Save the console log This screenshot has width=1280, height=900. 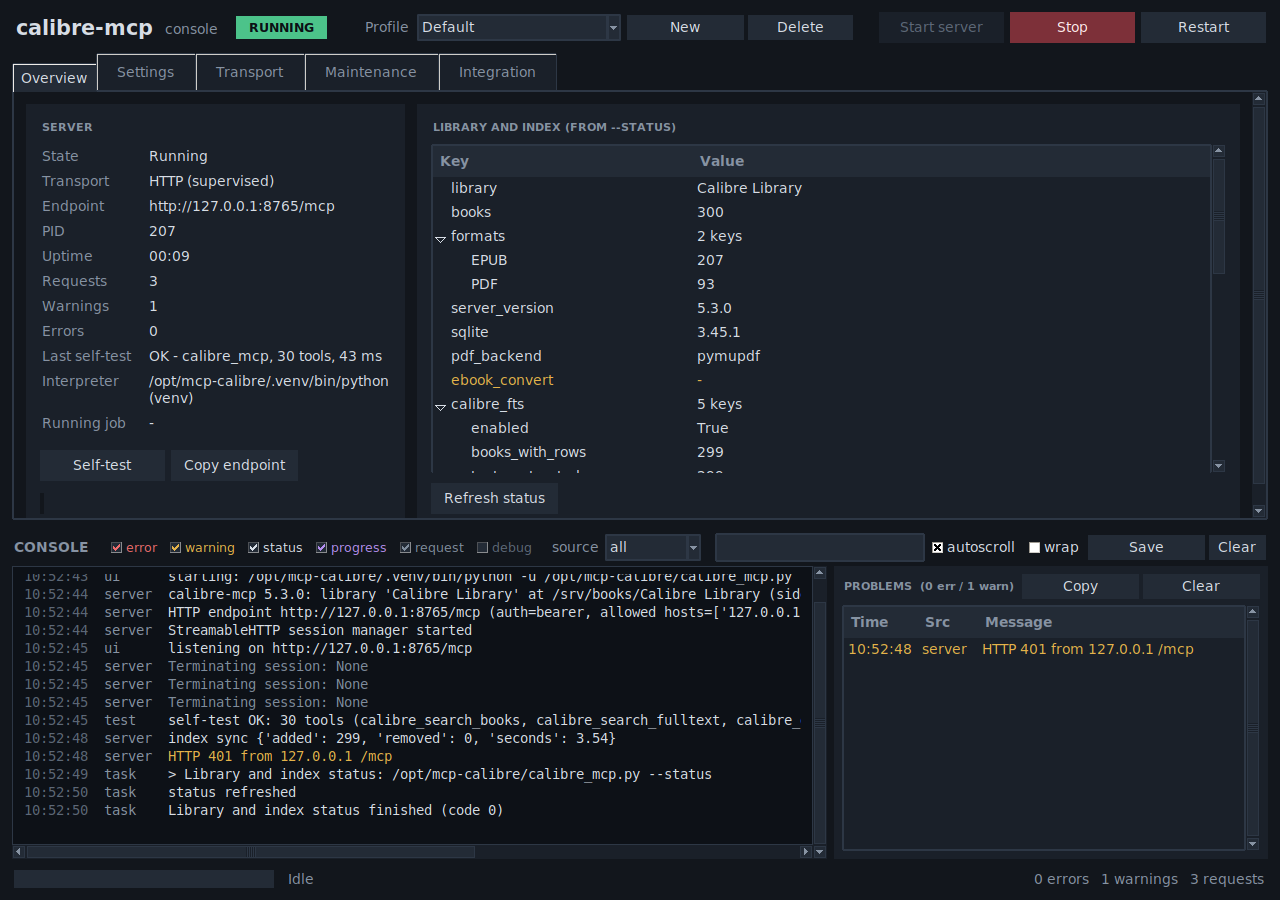1146,547
